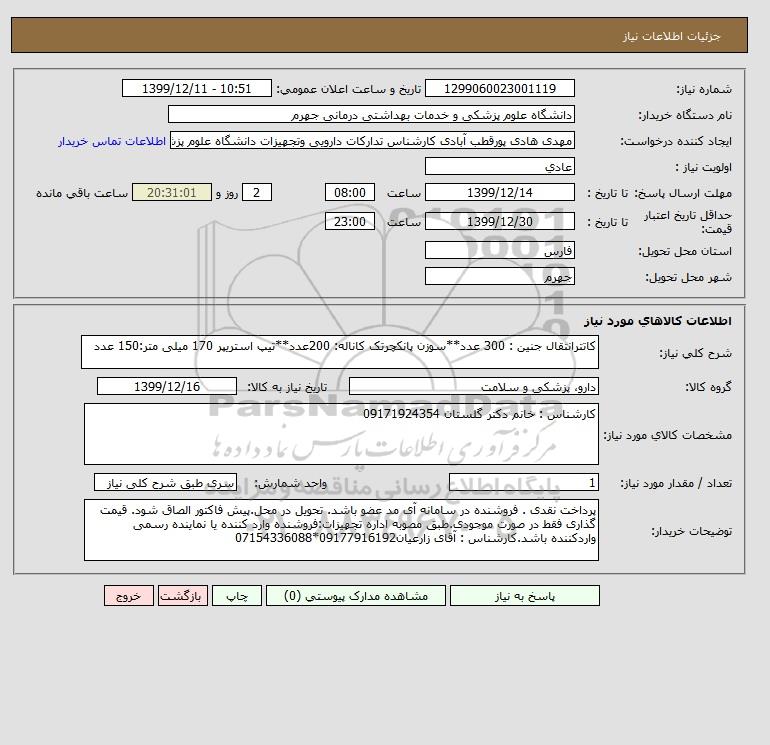770x745 pixels.
Task: Open اطلاعات تماس خریدار link
Action: point(112,141)
